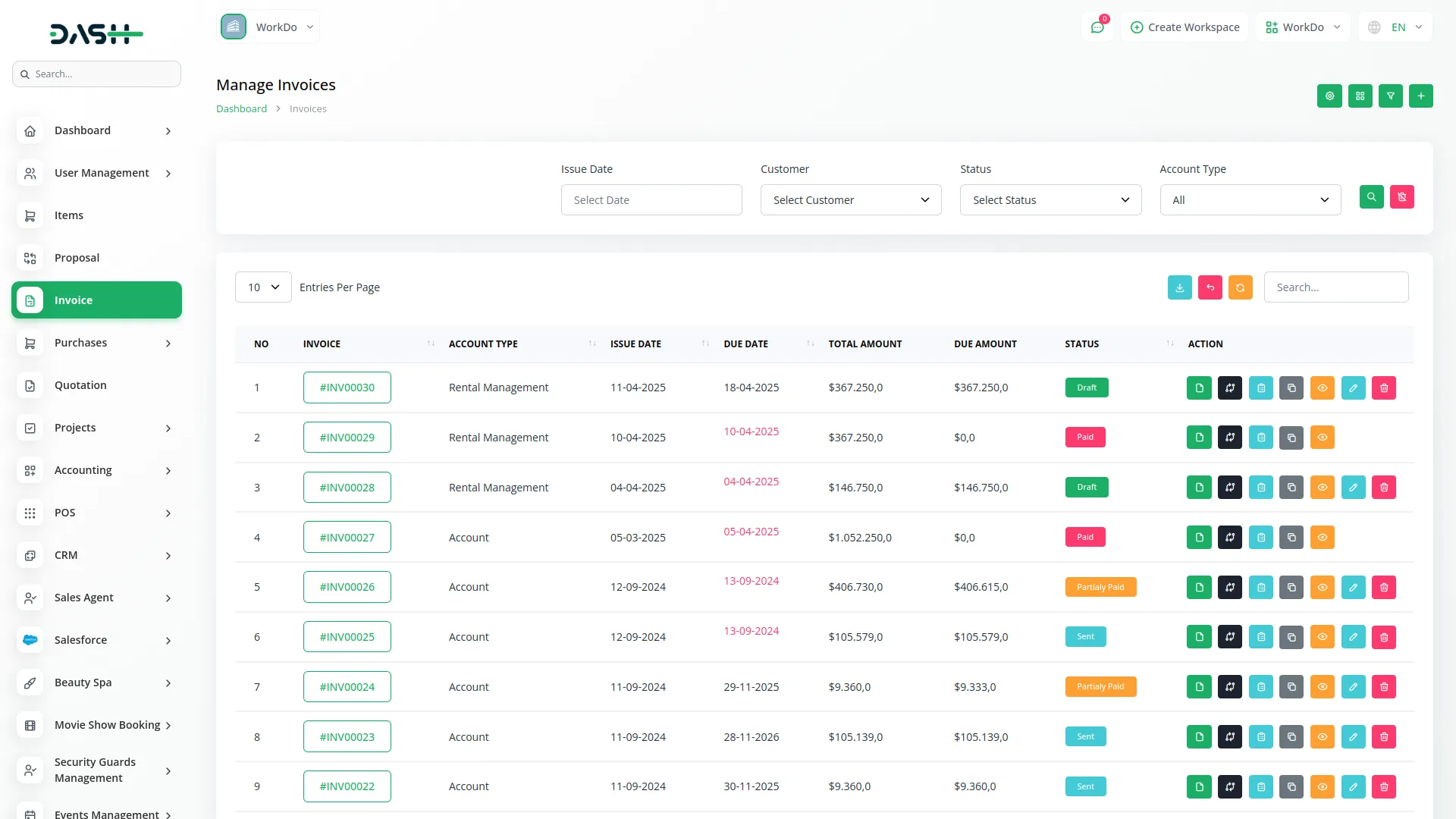
Task: Select the orange refresh icon near the search box
Action: (1241, 287)
